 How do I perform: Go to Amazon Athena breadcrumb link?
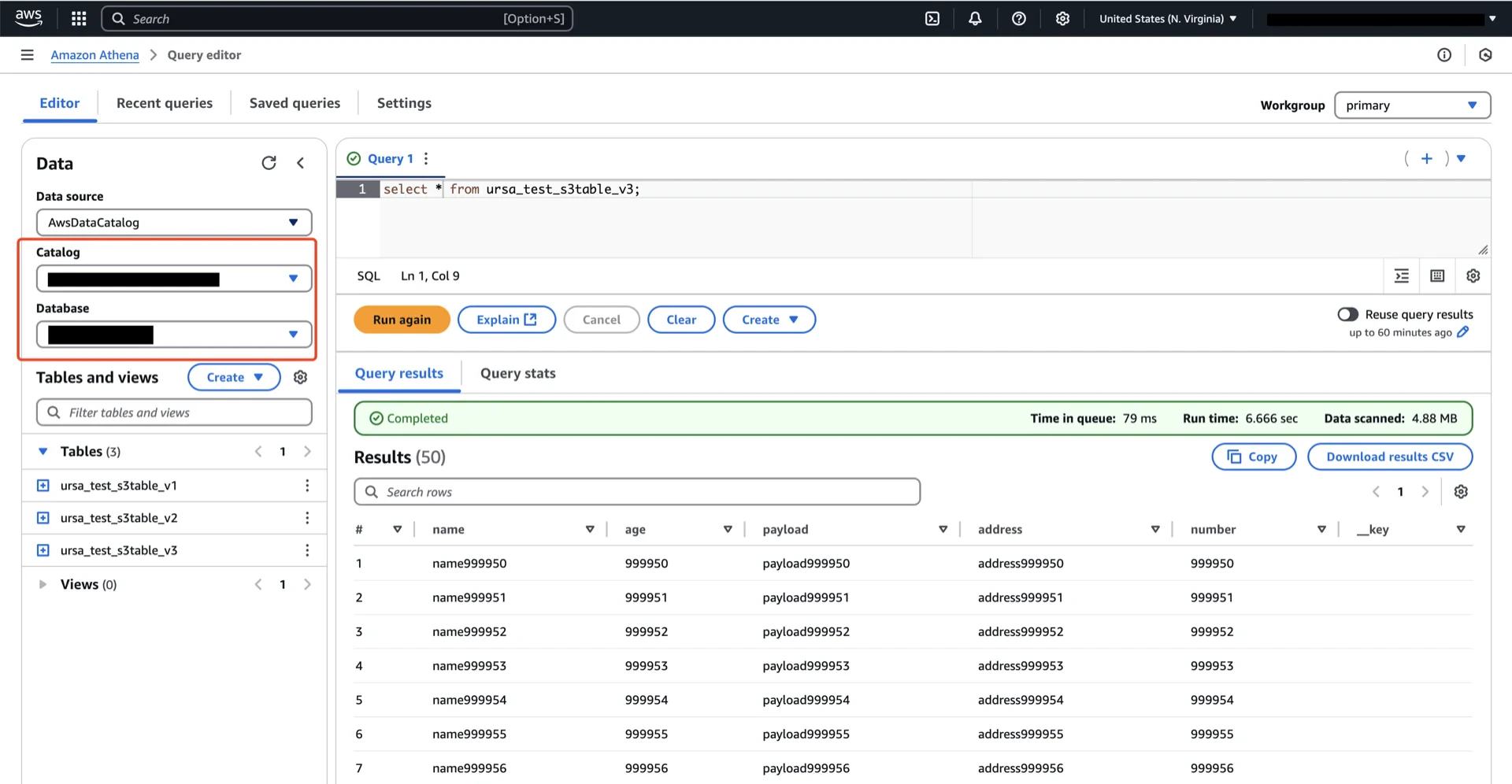[94, 55]
